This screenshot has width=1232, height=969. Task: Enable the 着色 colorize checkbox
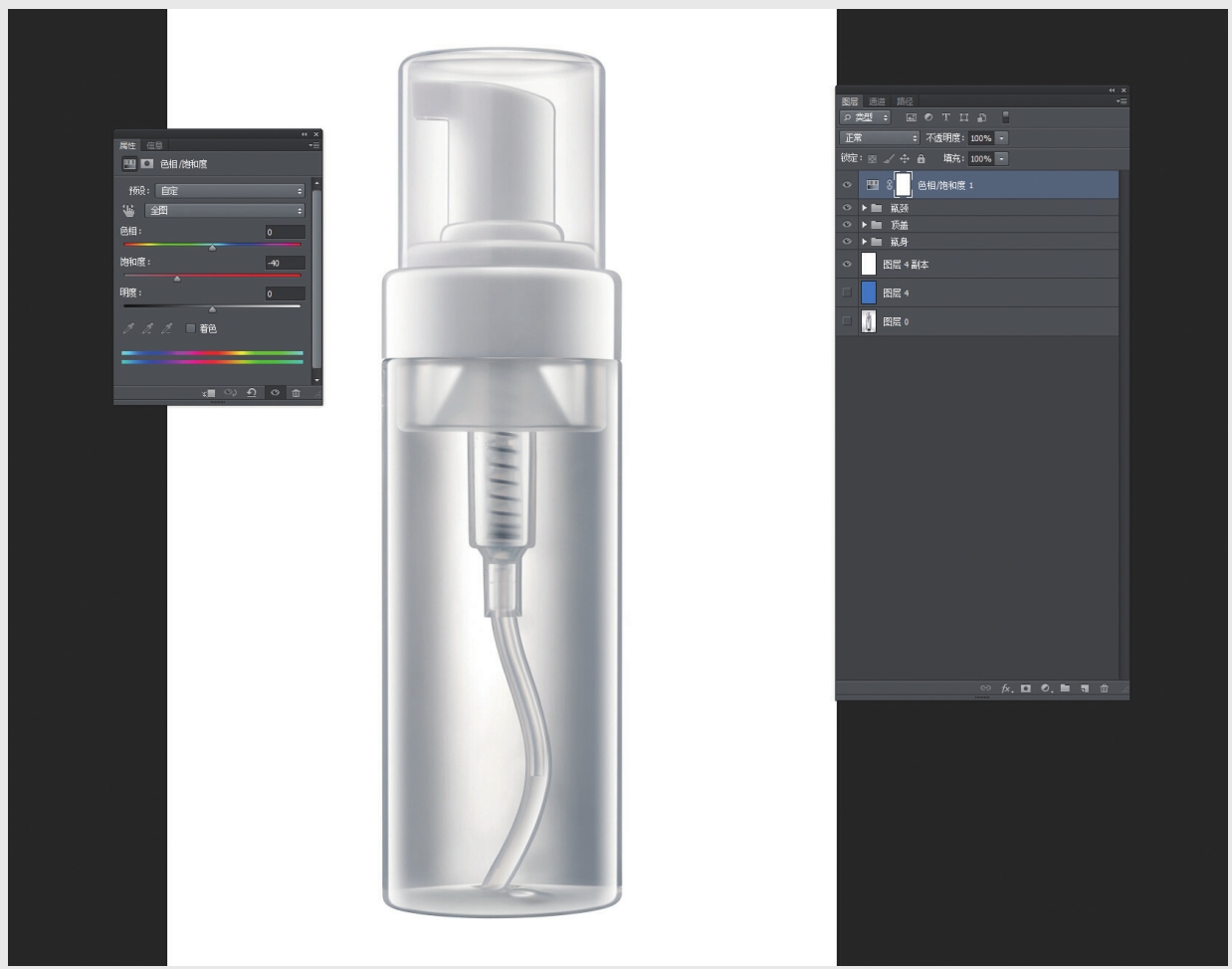point(191,328)
